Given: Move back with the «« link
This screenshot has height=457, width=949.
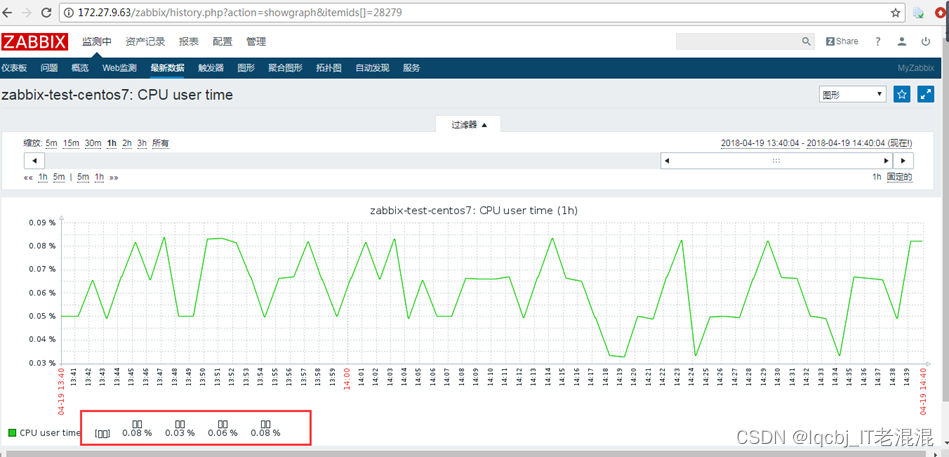Looking at the screenshot, I should [x=28, y=177].
